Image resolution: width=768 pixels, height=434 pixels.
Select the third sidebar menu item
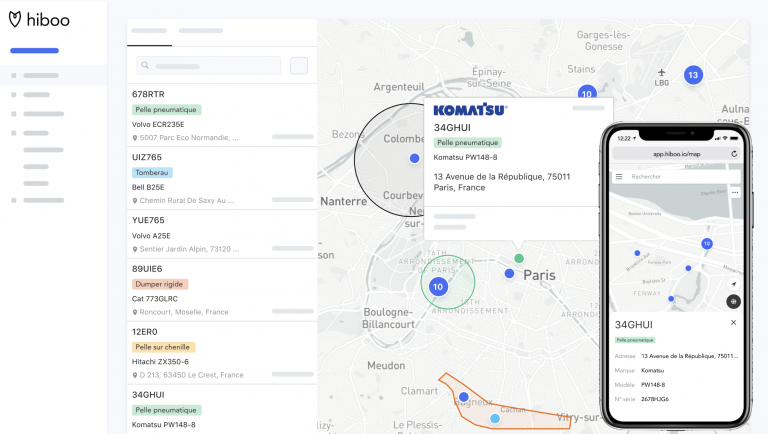tap(43, 114)
